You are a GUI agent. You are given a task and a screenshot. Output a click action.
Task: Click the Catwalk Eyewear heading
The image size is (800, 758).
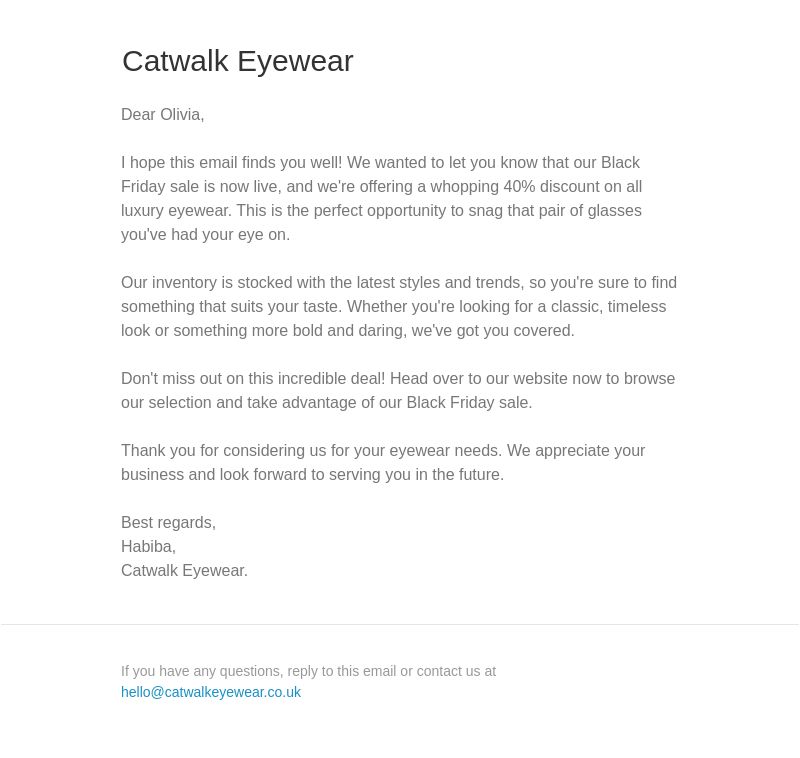pyautogui.click(x=237, y=61)
